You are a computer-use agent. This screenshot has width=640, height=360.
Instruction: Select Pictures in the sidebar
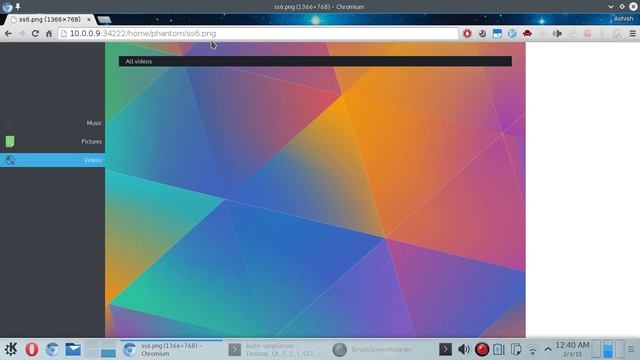(52, 141)
